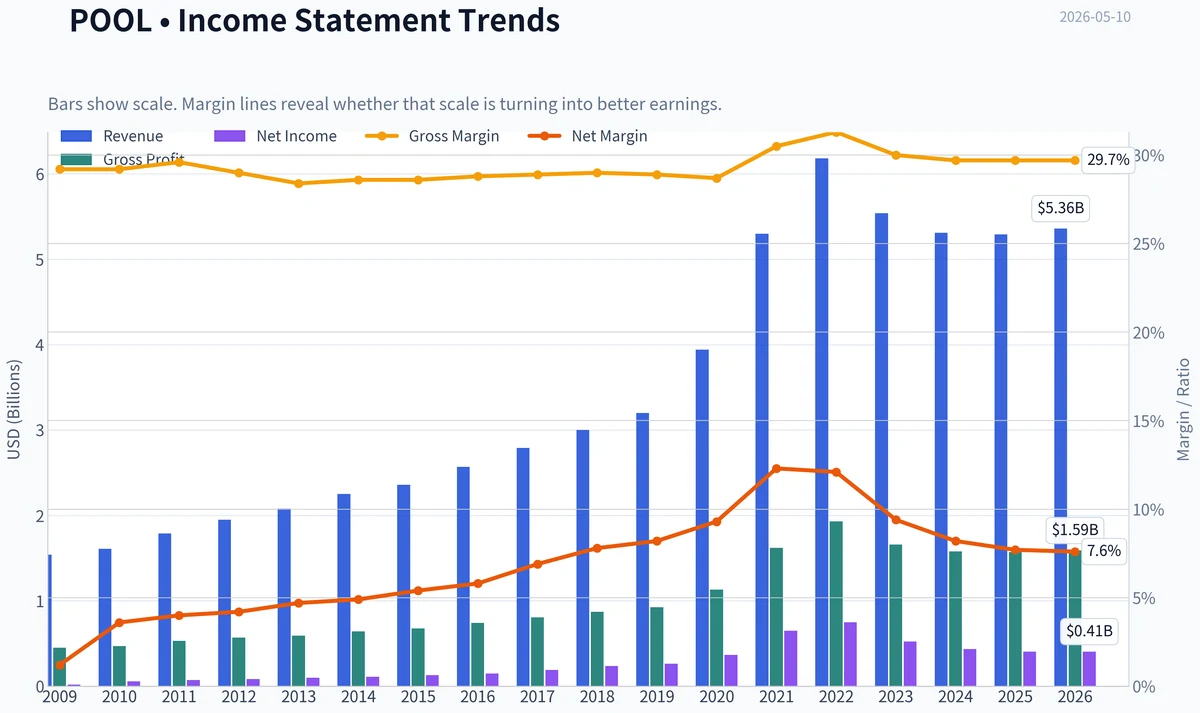
Task: Click the 2010 x-axis year label
Action: coord(119,696)
